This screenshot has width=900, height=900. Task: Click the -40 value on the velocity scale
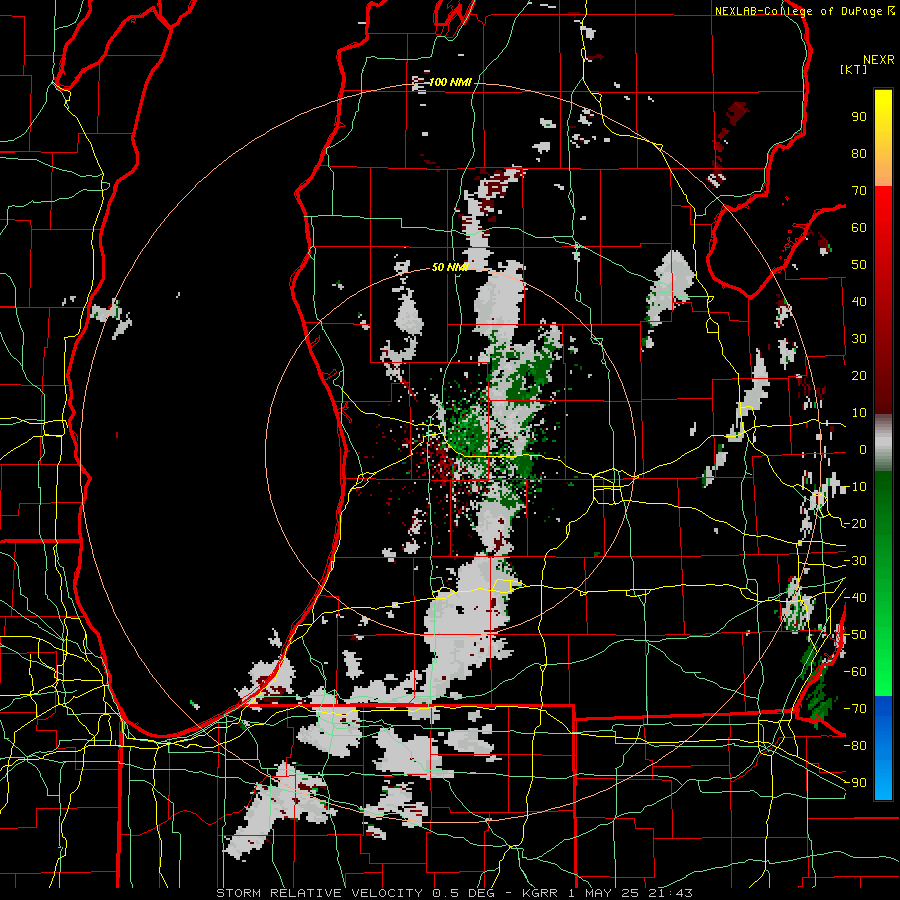[855, 598]
